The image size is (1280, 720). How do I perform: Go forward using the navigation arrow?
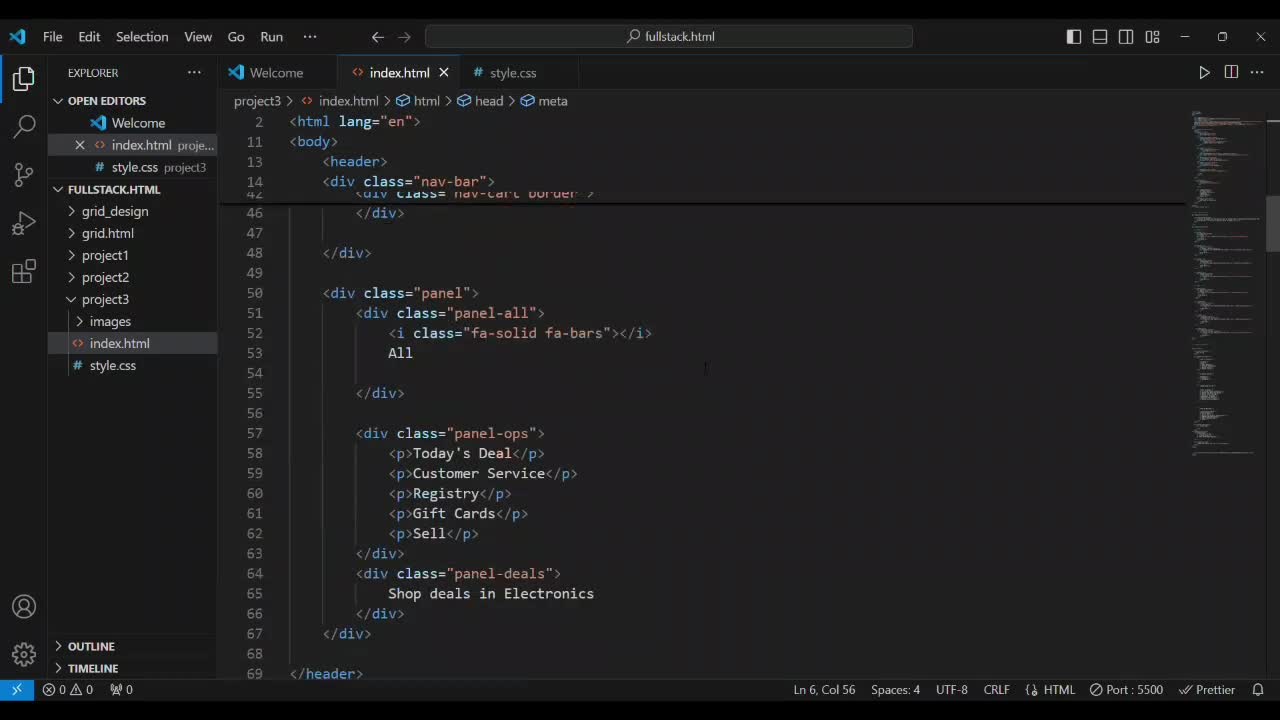(404, 37)
